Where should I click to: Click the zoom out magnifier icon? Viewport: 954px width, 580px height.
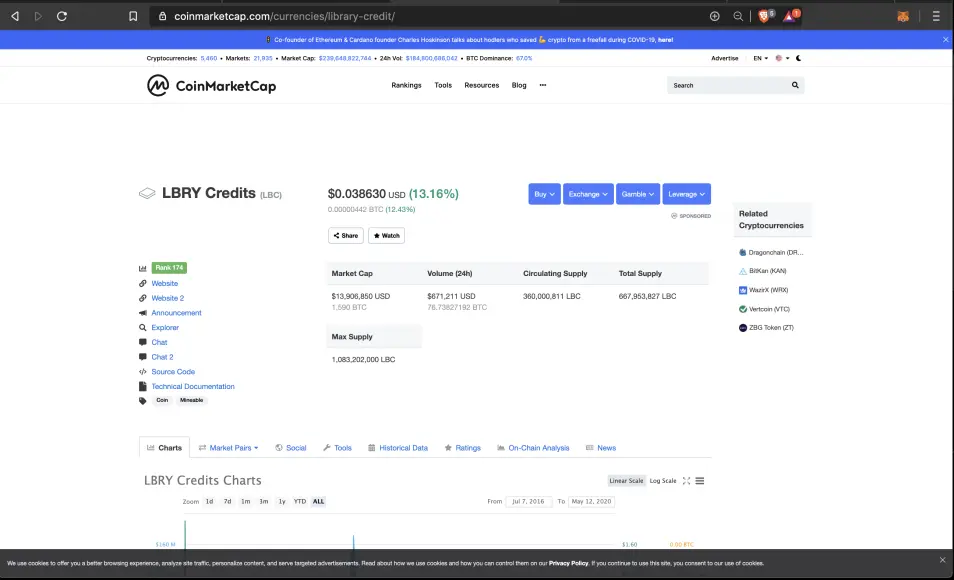pyautogui.click(x=738, y=16)
